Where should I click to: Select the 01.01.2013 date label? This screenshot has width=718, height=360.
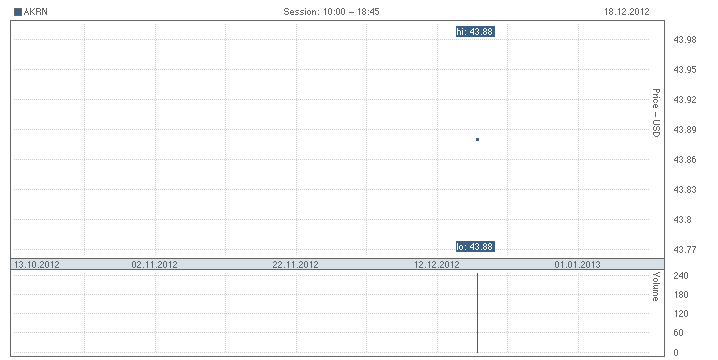577,264
